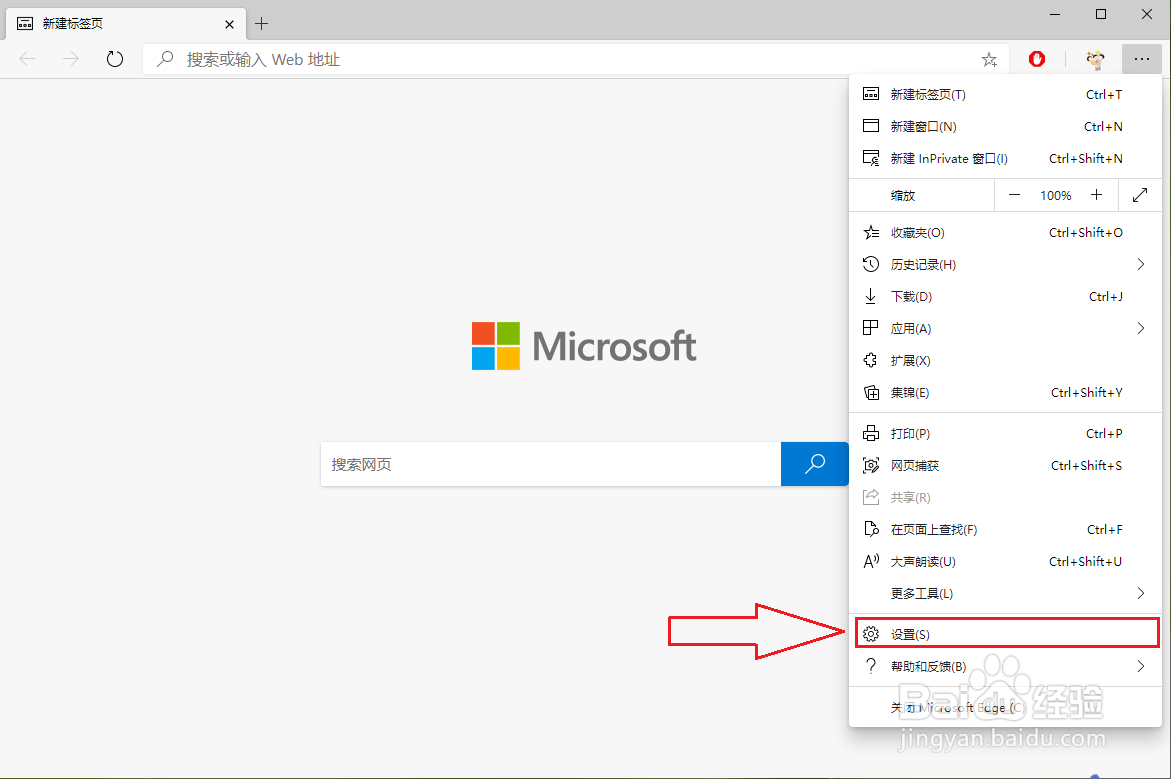Choose 新建窗口(N) menu item
The image size is (1171, 779).
click(1005, 126)
